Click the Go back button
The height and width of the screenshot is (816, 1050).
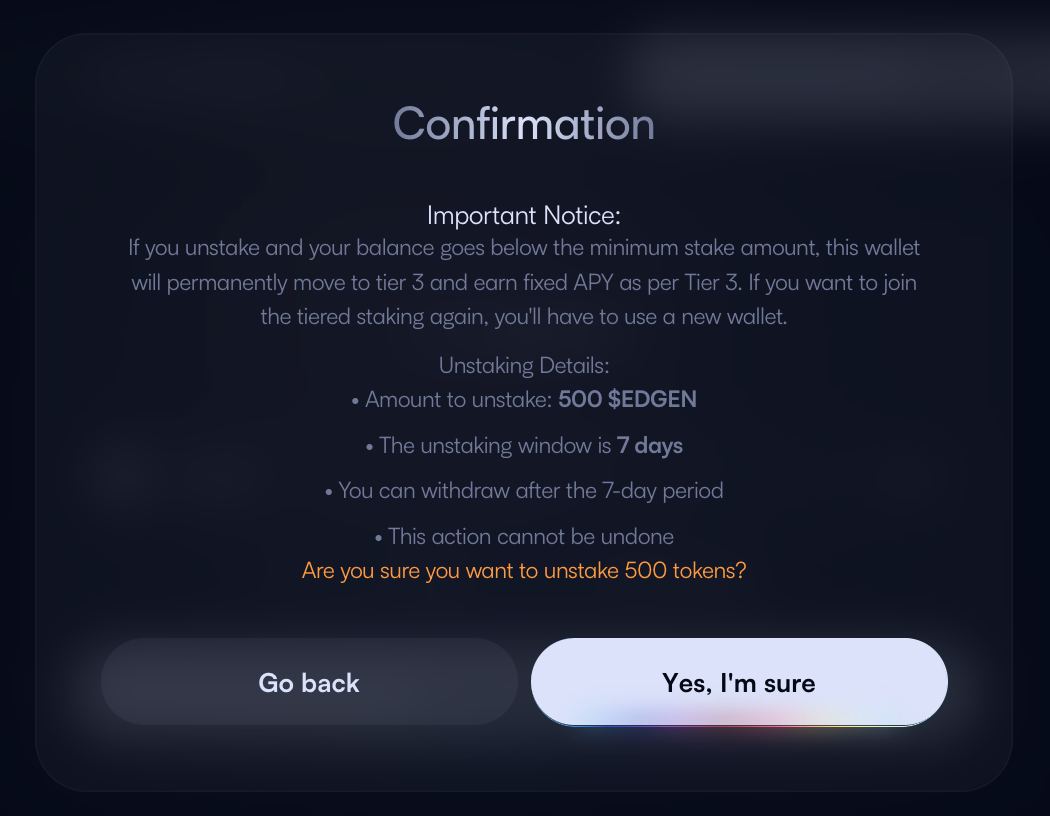point(309,682)
